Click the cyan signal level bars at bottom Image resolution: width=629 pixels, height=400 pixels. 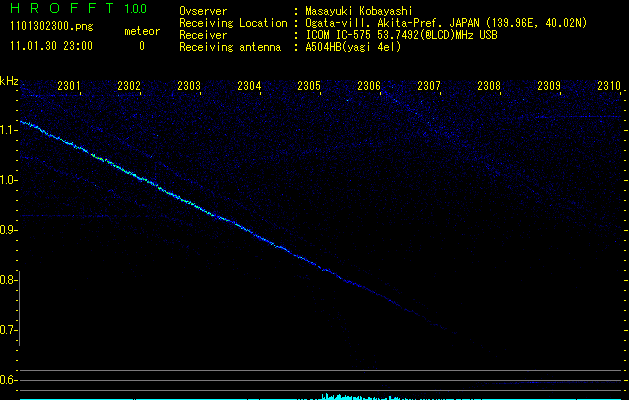(321, 397)
